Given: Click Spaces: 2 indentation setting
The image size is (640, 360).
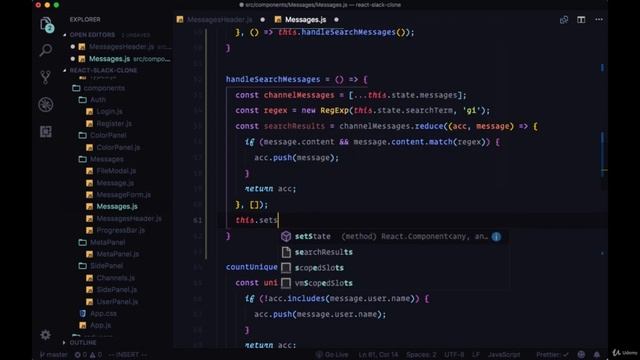Looking at the screenshot, I should coord(421,355).
